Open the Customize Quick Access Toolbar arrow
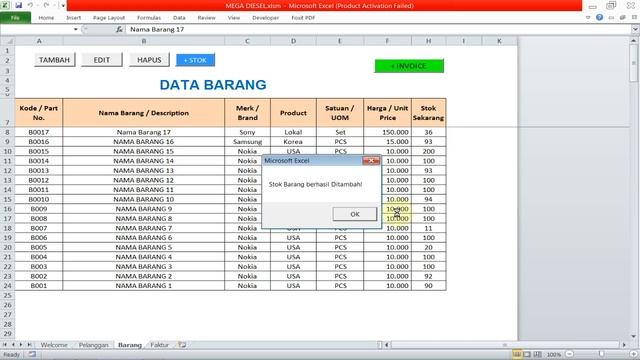The height and width of the screenshot is (360, 640). 63,6
